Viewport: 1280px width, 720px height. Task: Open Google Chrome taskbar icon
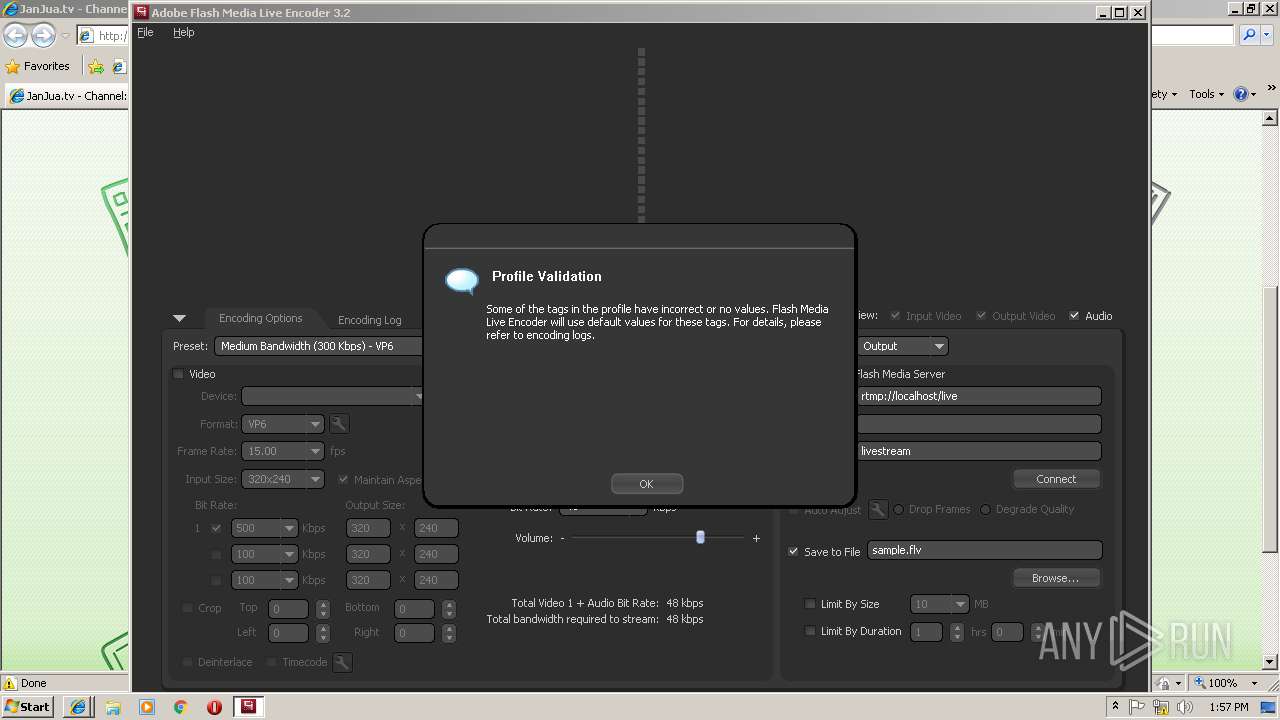point(181,707)
